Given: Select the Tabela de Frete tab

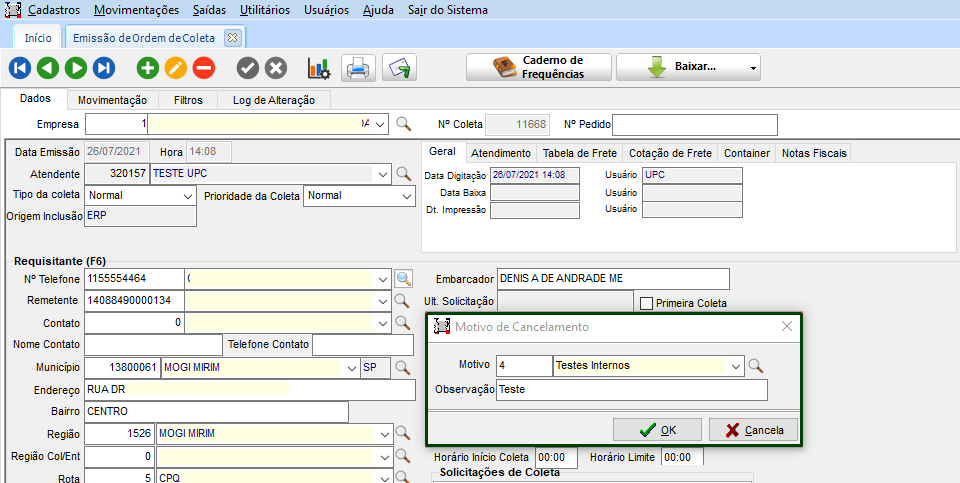Looking at the screenshot, I should [x=579, y=153].
